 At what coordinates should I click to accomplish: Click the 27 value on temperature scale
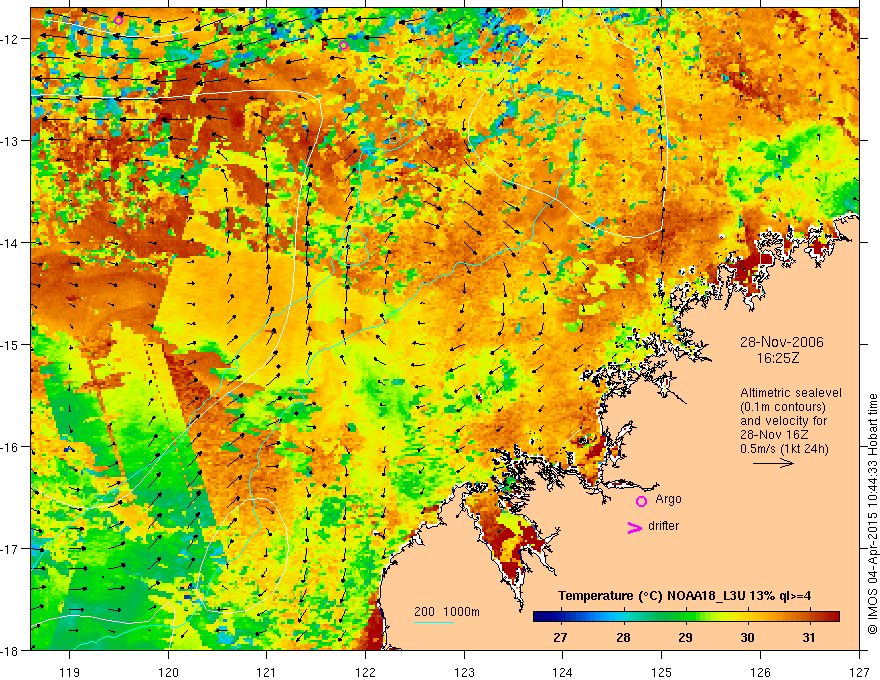click(560, 637)
